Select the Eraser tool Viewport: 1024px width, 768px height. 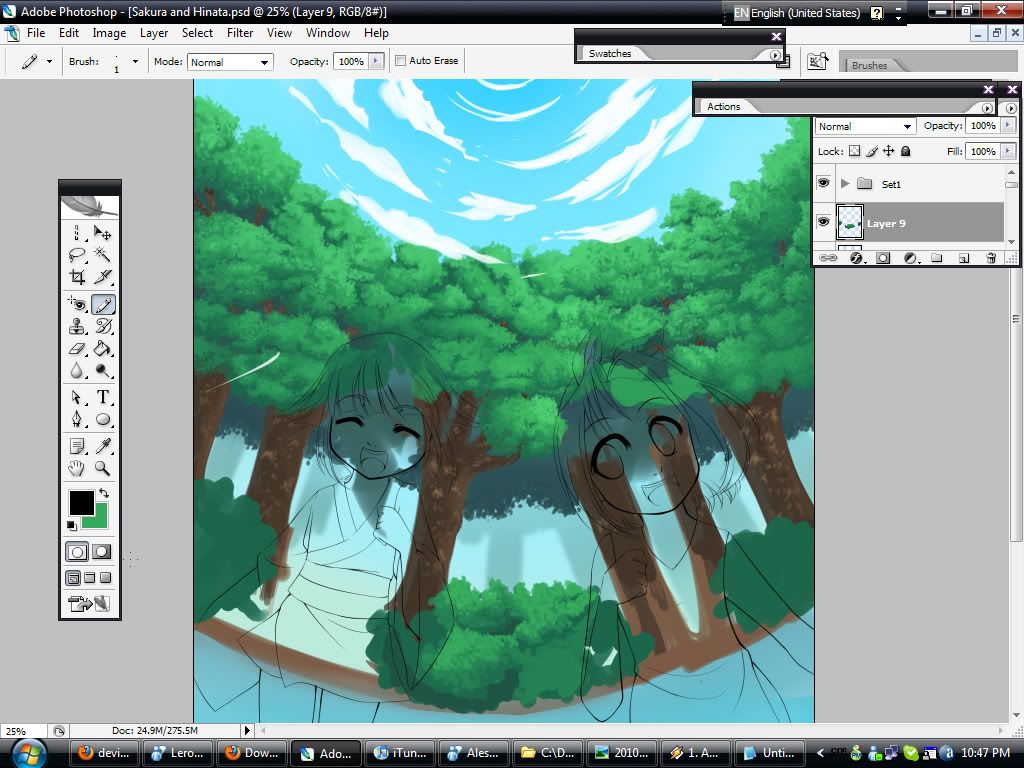(77, 349)
